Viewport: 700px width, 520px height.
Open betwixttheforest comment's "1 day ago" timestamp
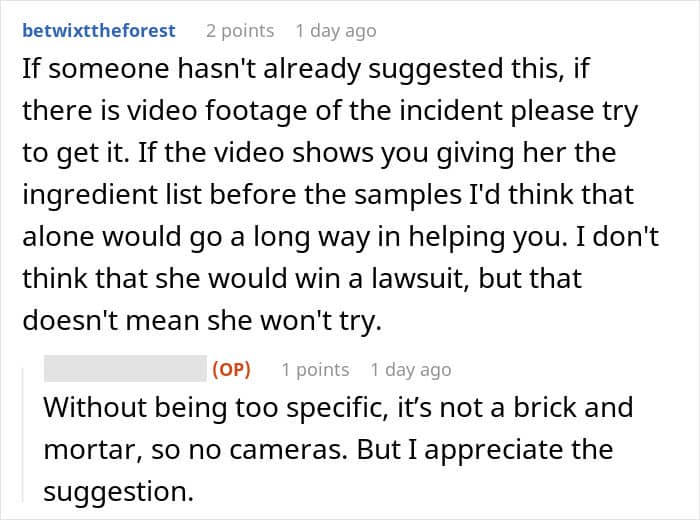pyautogui.click(x=337, y=30)
